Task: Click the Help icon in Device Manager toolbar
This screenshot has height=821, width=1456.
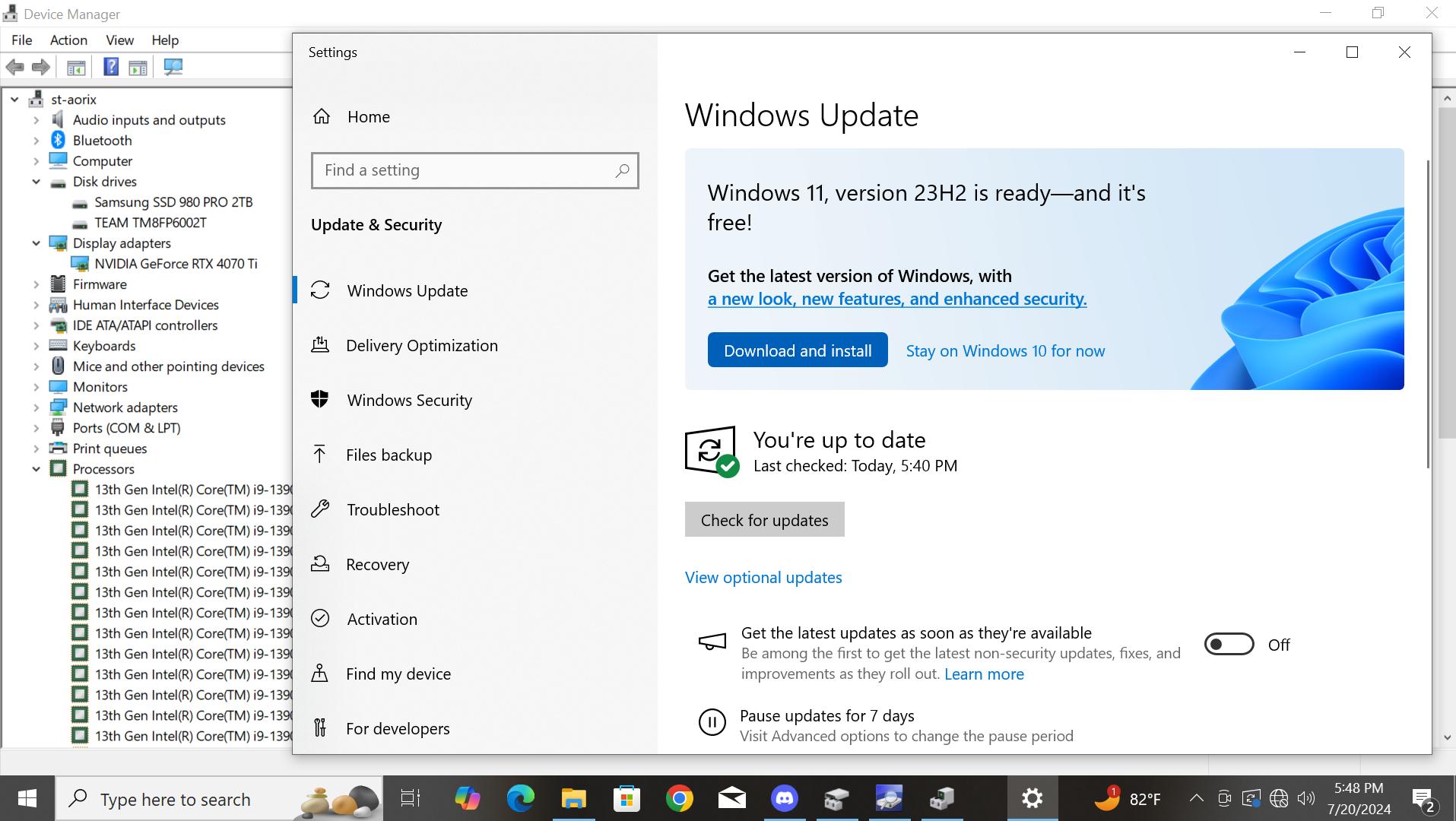Action: click(x=111, y=67)
